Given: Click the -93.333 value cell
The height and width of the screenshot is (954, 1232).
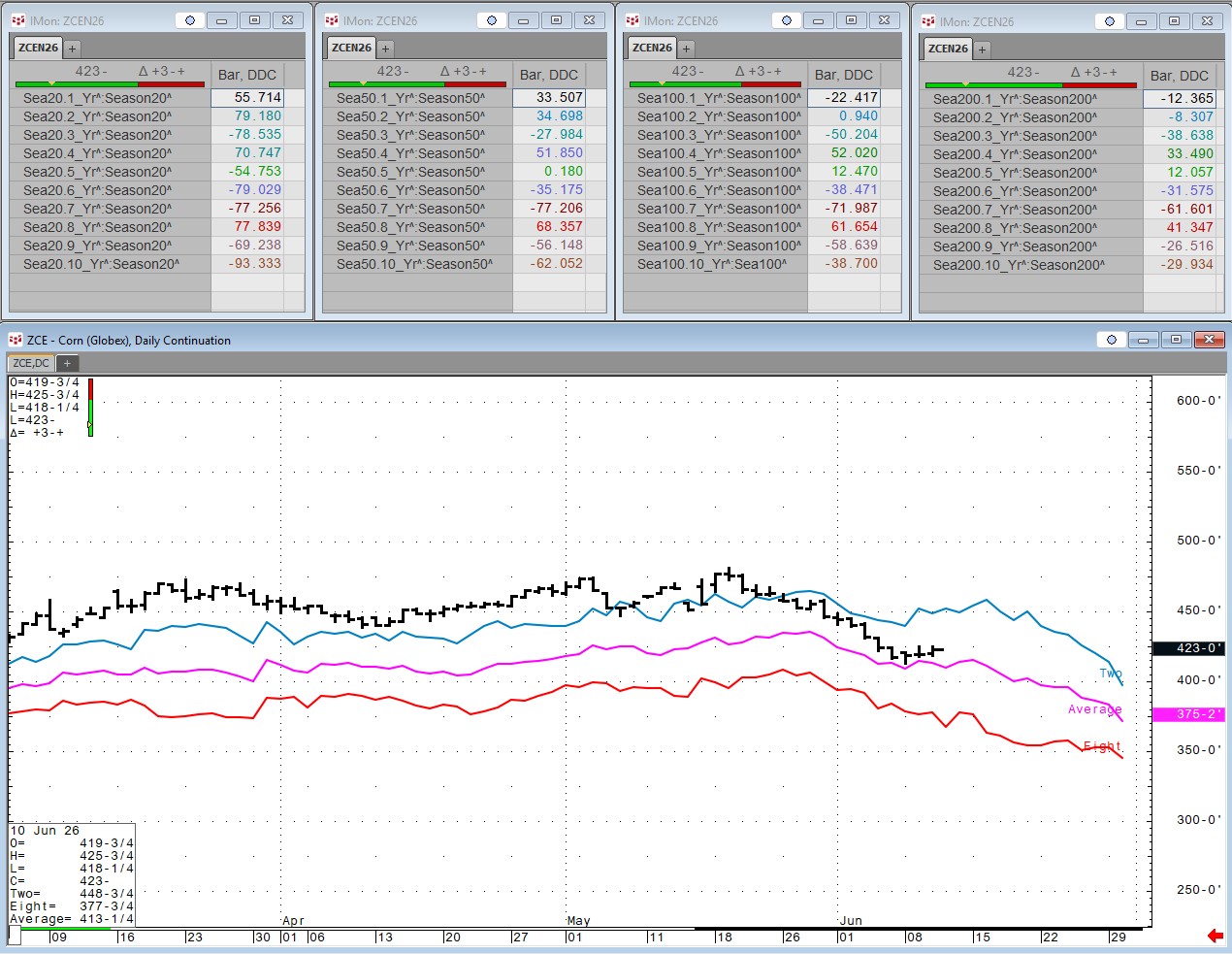Looking at the screenshot, I should tap(247, 264).
